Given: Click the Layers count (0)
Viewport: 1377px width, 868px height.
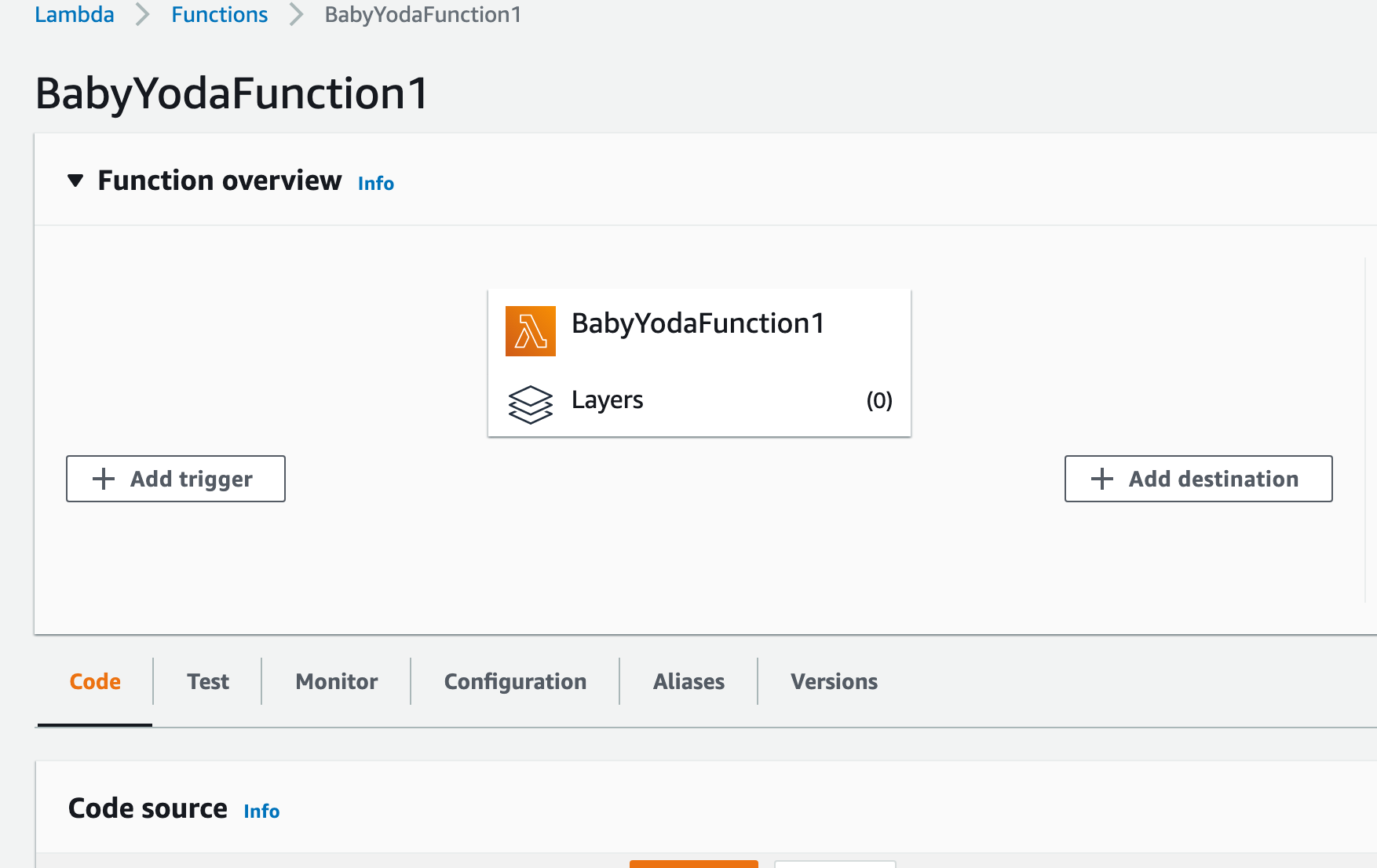Looking at the screenshot, I should pos(879,401).
